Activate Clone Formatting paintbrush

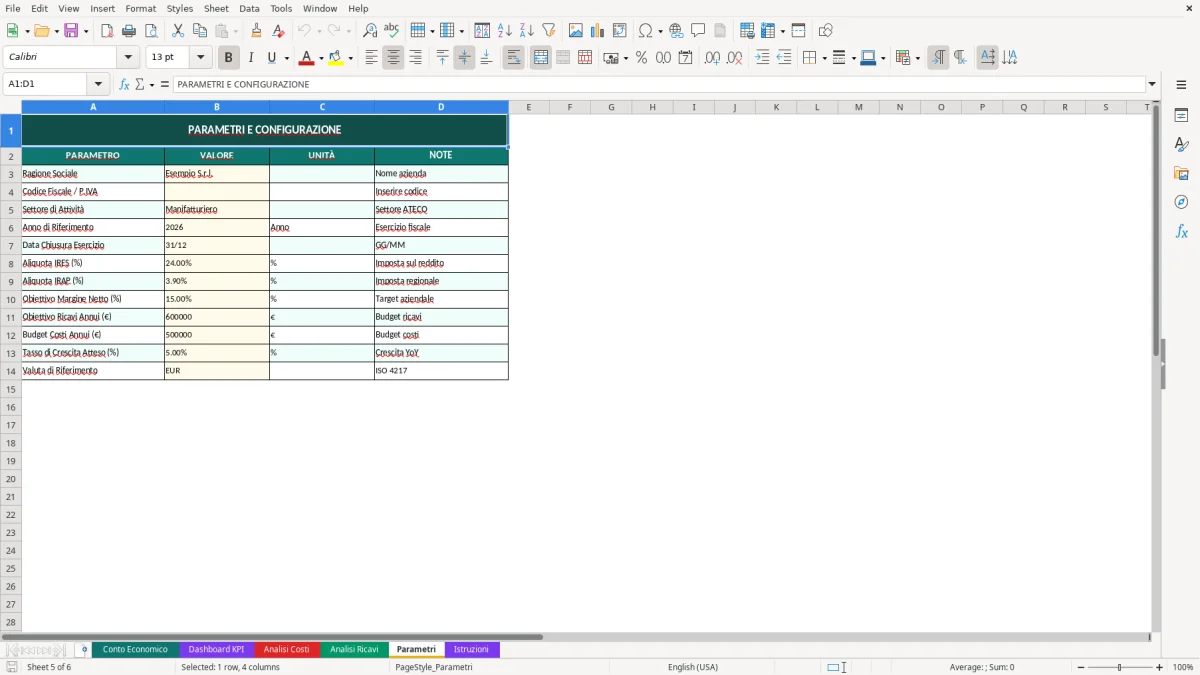(257, 31)
